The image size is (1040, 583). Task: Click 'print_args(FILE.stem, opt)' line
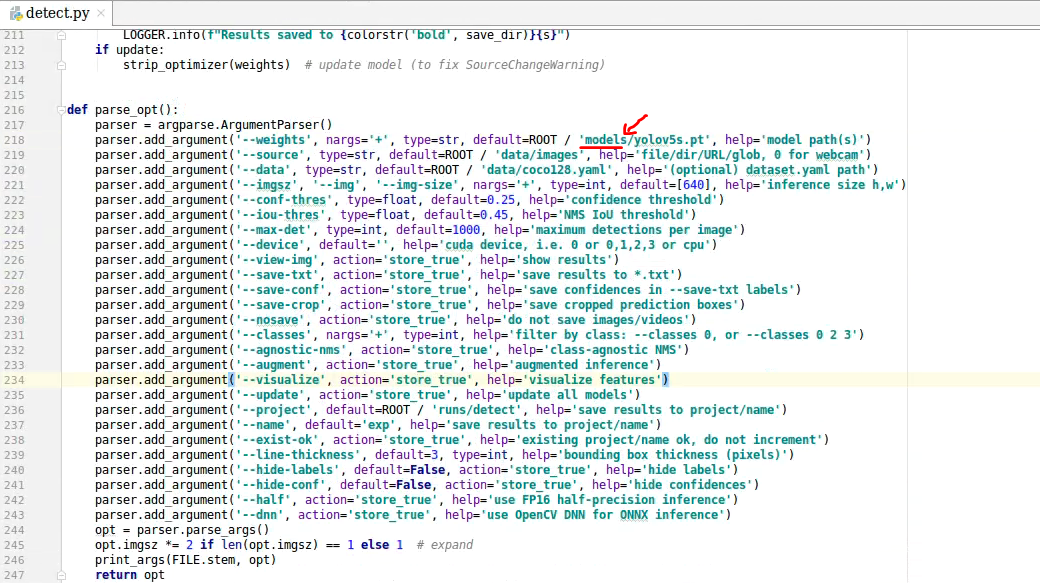click(x=185, y=560)
